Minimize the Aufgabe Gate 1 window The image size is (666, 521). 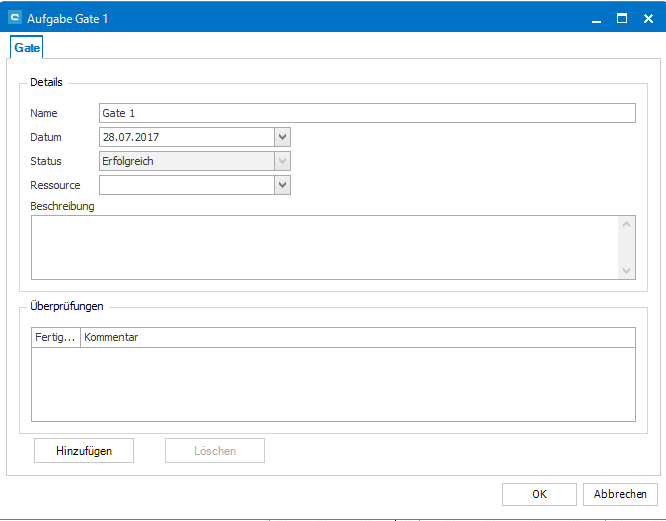(596, 18)
